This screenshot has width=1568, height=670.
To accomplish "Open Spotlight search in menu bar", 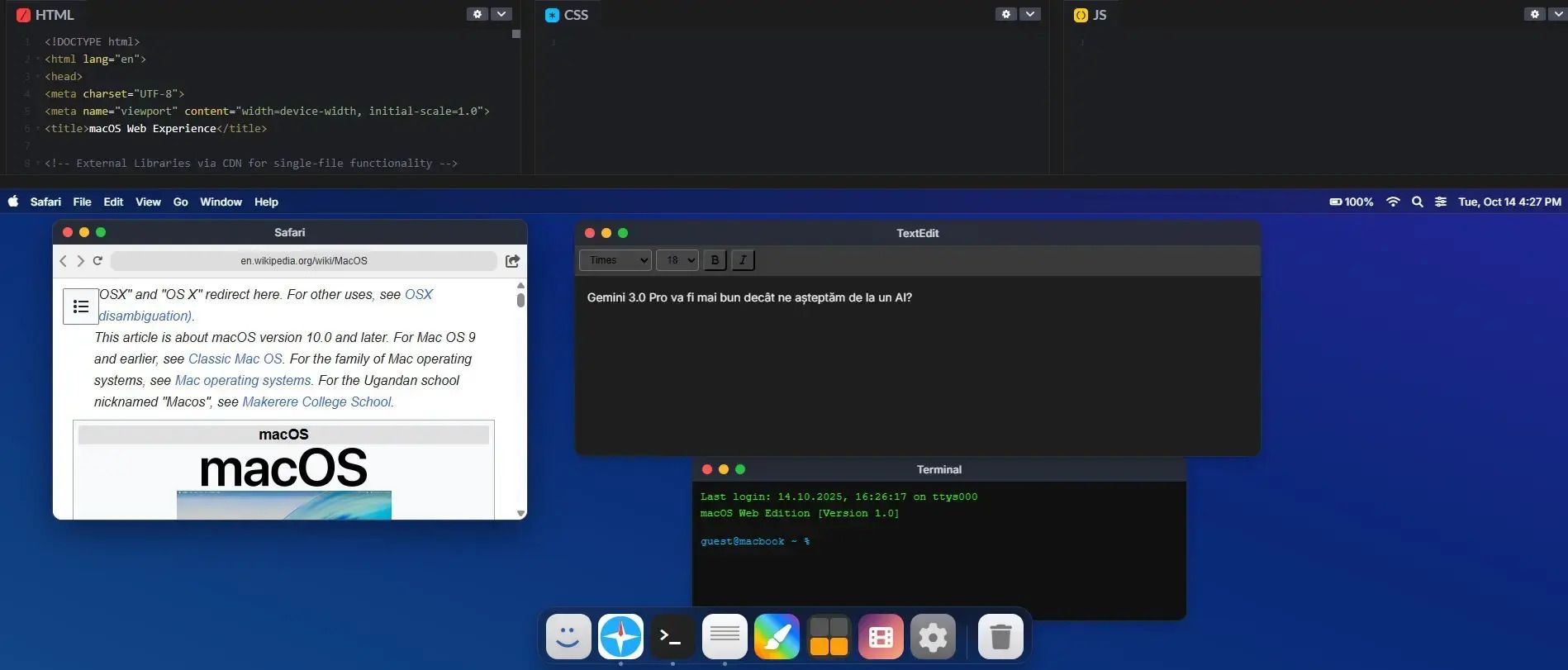I will (x=1417, y=202).
